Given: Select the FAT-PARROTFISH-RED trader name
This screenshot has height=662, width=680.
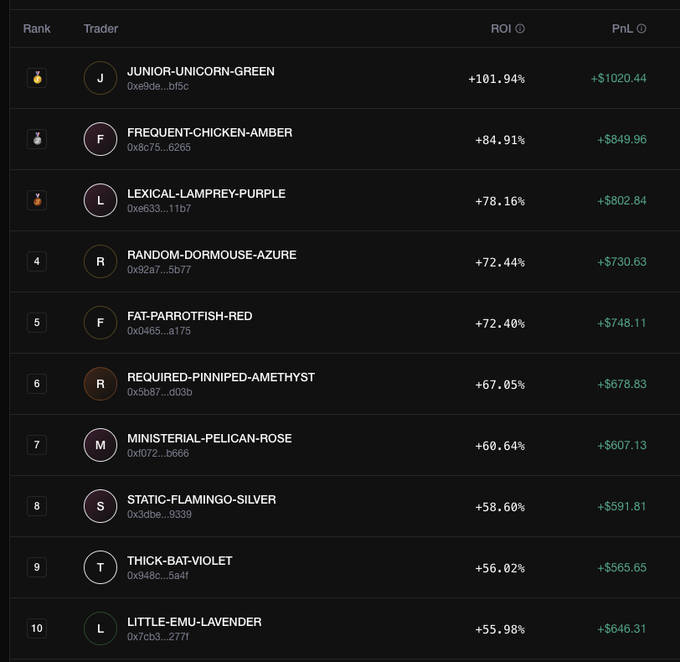Looking at the screenshot, I should click(x=189, y=315).
